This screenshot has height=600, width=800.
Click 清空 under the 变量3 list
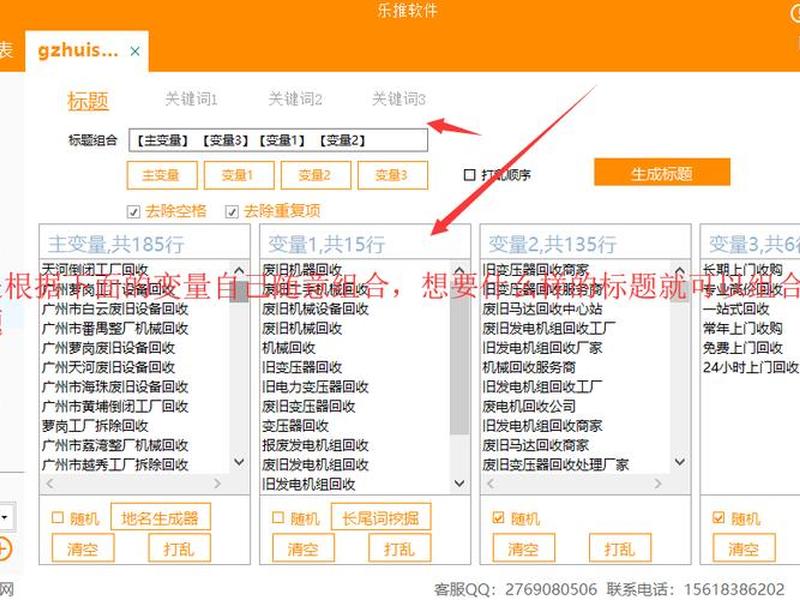point(744,548)
